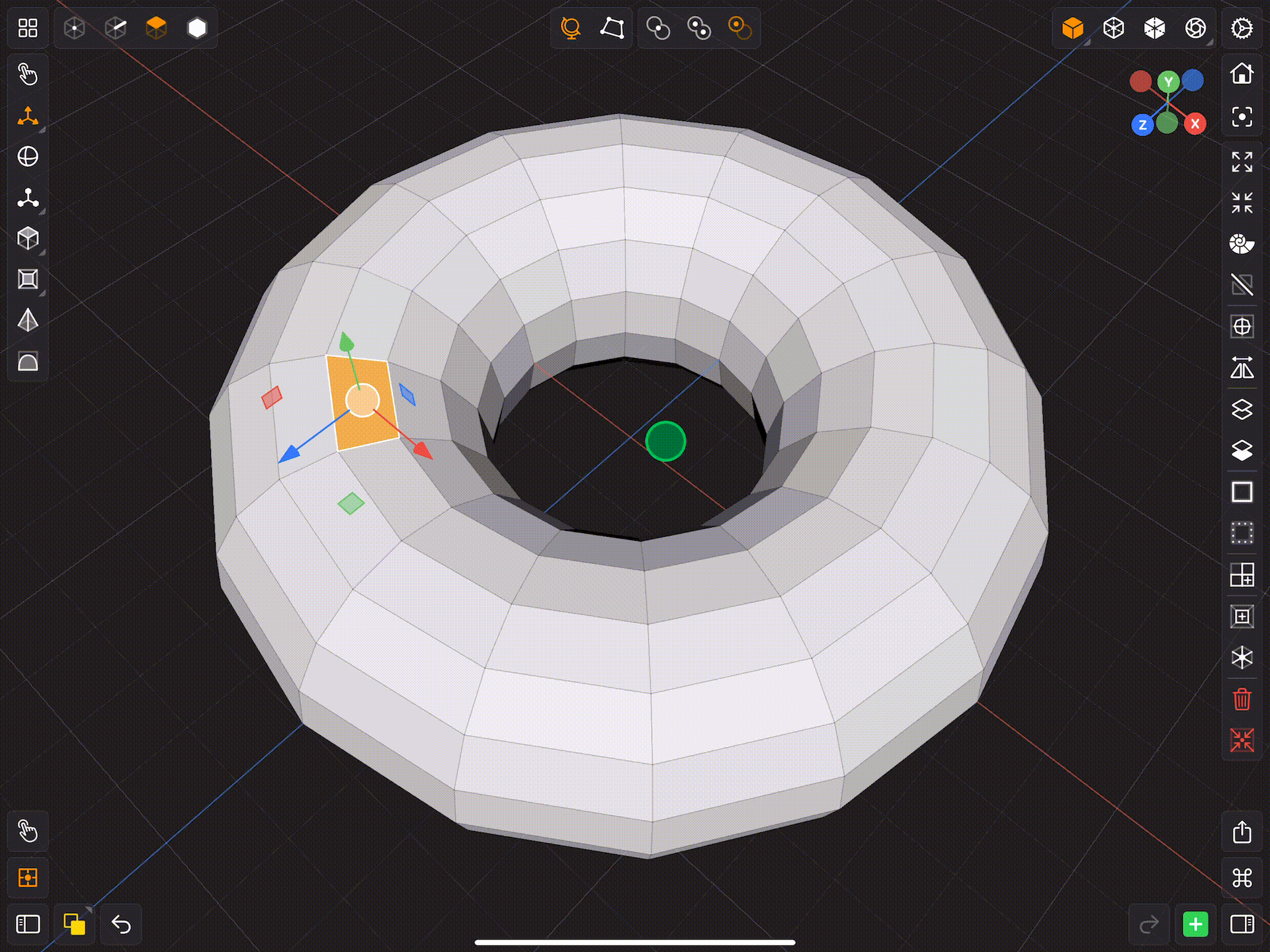1270x952 pixels.
Task: Open the settings gear
Action: [x=1242, y=28]
